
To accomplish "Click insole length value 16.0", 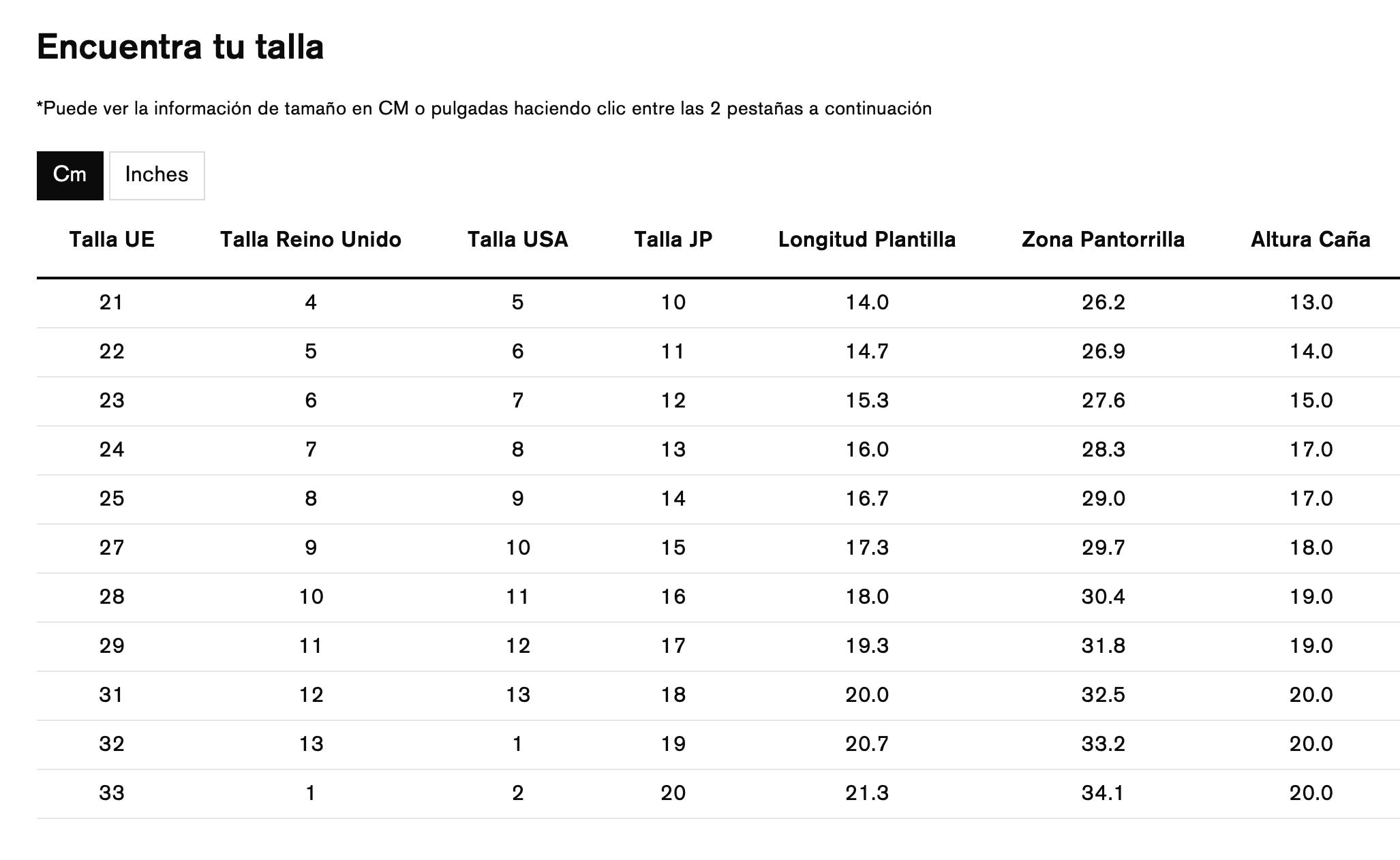I will 867,450.
